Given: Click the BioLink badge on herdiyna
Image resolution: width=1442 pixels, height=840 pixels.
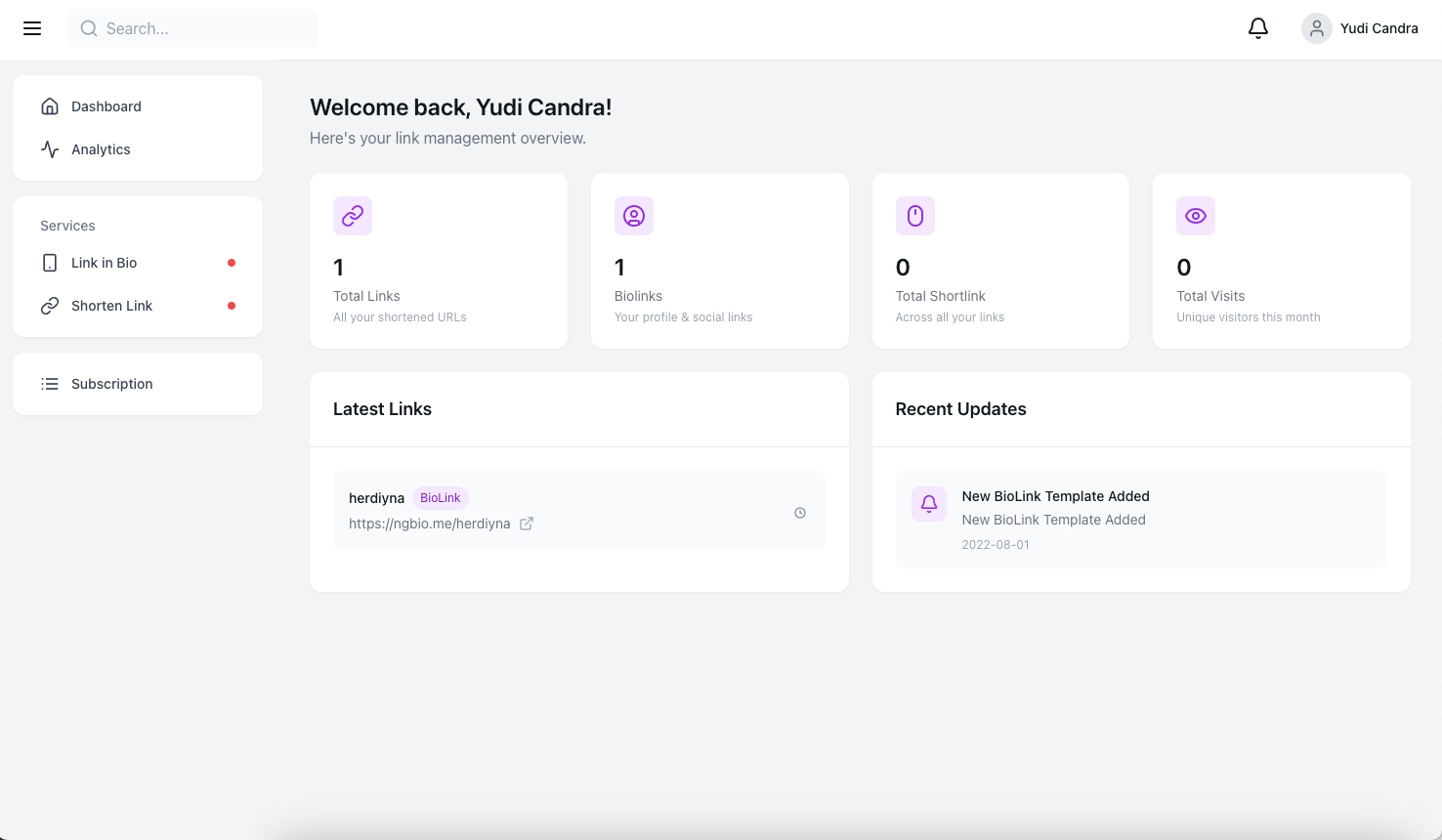Looking at the screenshot, I should point(440,498).
